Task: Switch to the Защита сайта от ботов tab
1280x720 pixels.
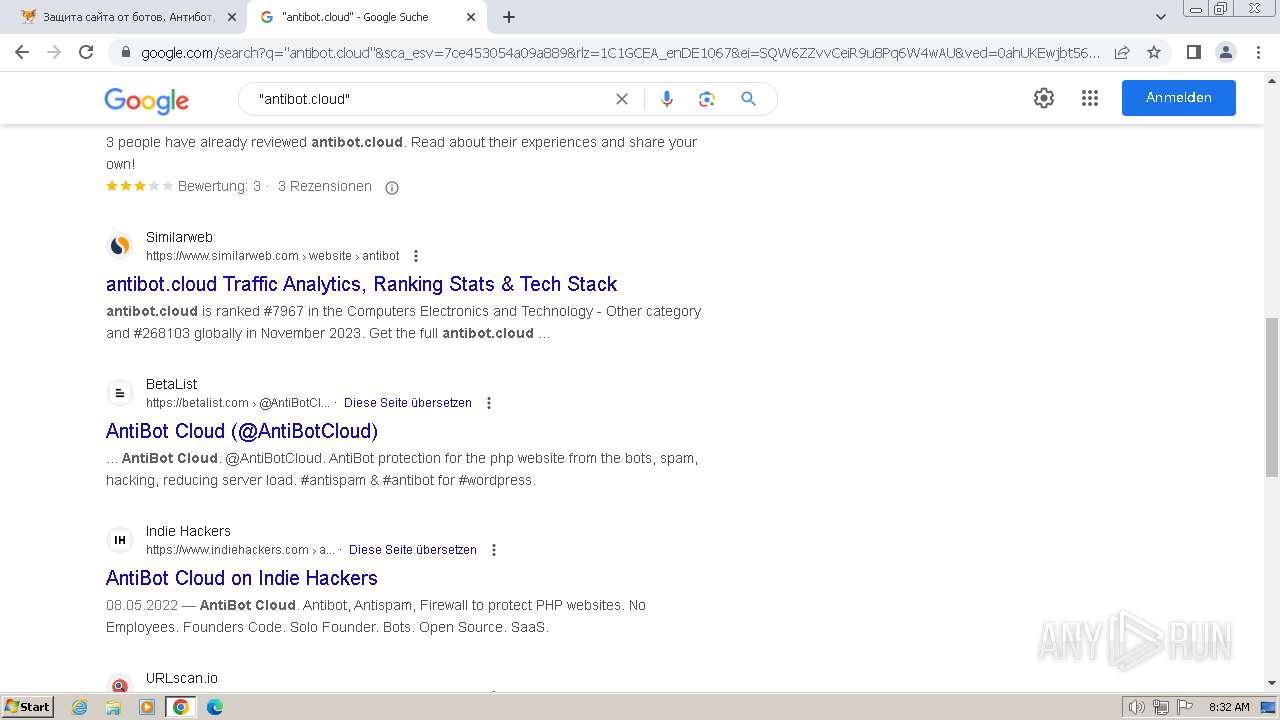Action: [x=126, y=17]
